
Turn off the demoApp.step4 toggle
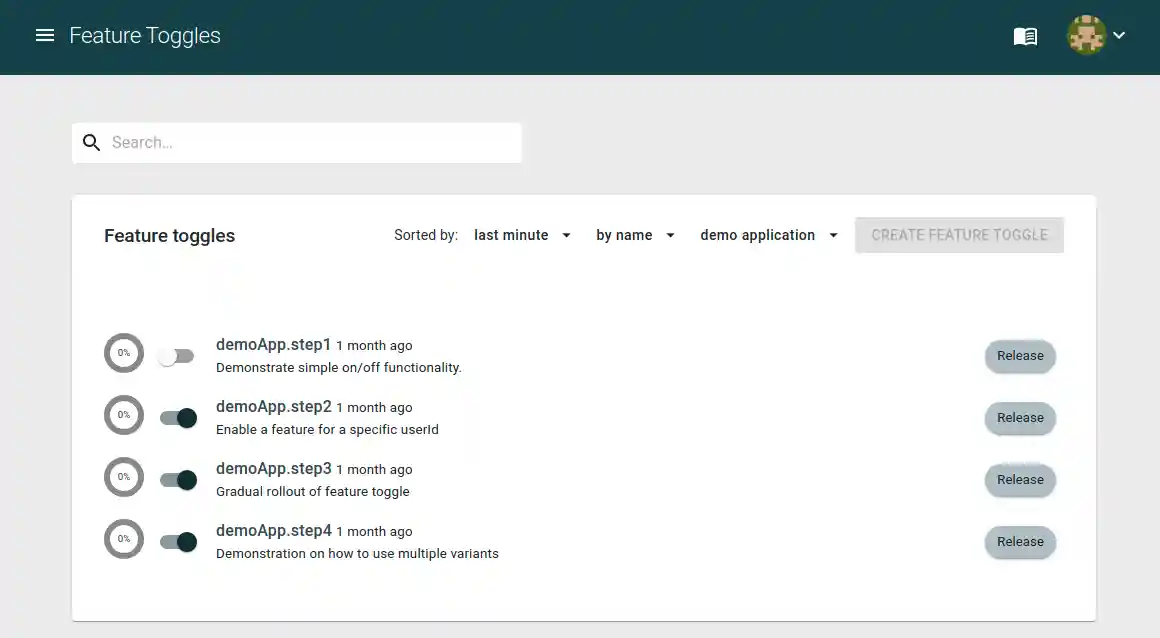click(x=177, y=541)
